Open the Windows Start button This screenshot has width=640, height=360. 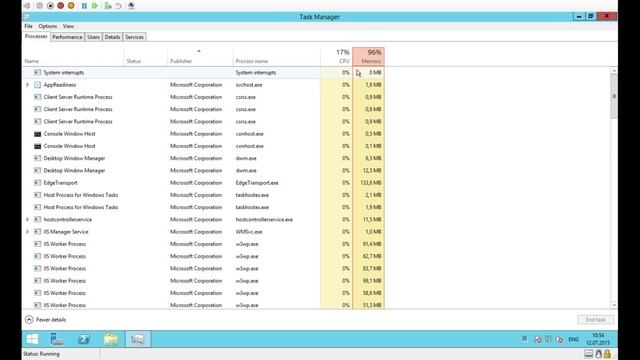32,339
